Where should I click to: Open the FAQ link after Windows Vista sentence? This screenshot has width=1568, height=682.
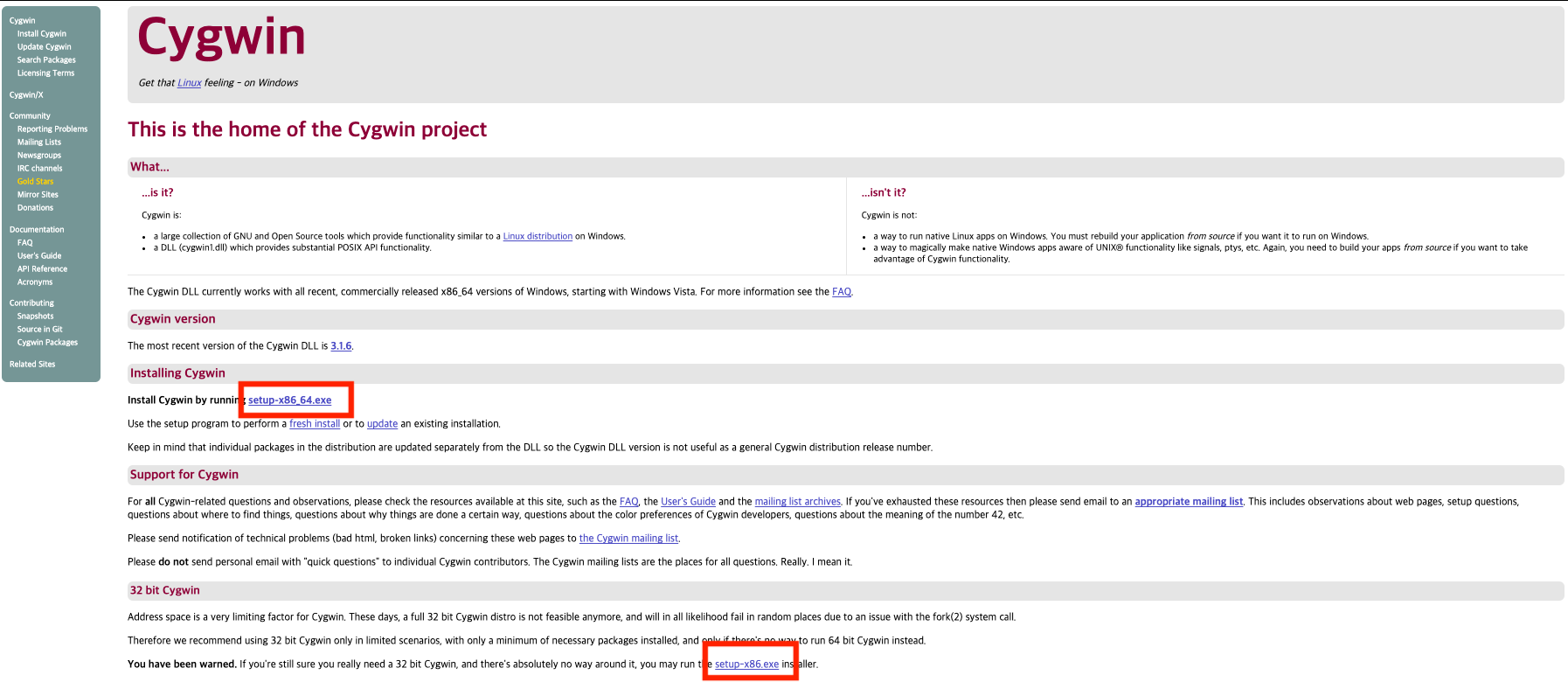click(841, 291)
